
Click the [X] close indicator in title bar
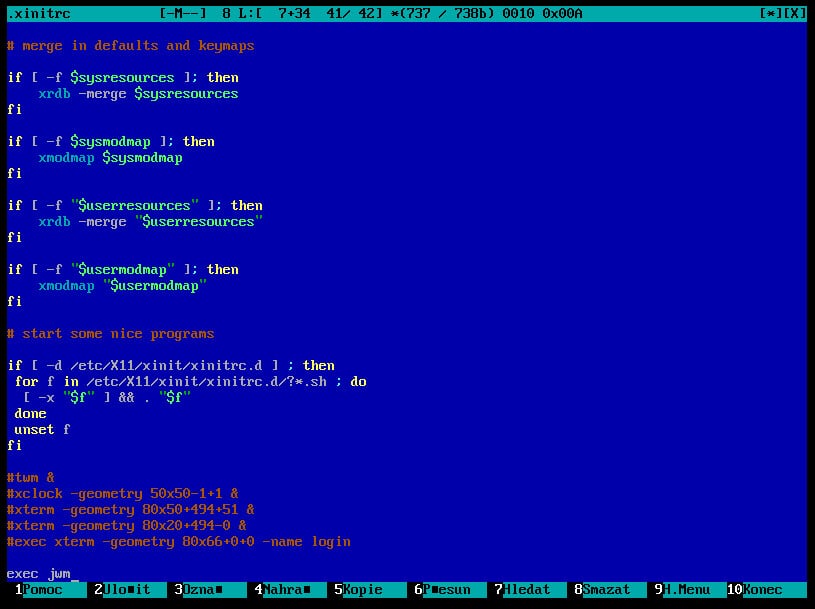coord(795,14)
